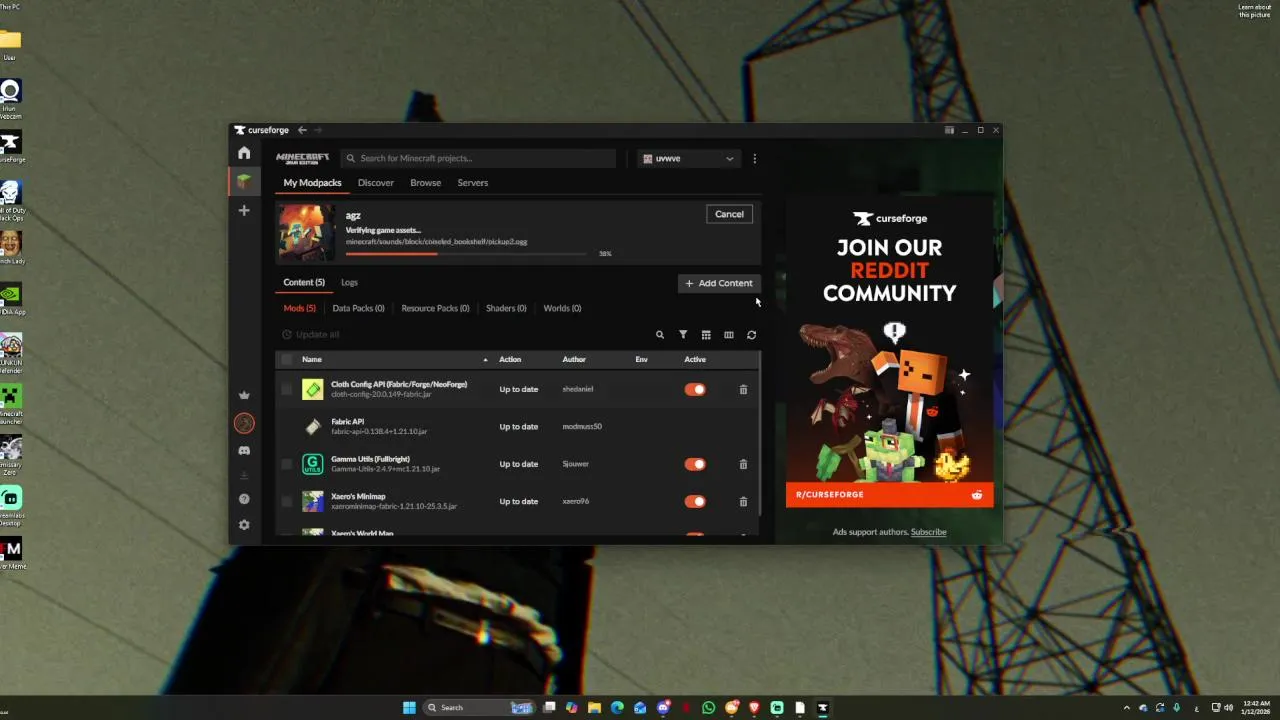Switch to the Discover tab

[376, 183]
